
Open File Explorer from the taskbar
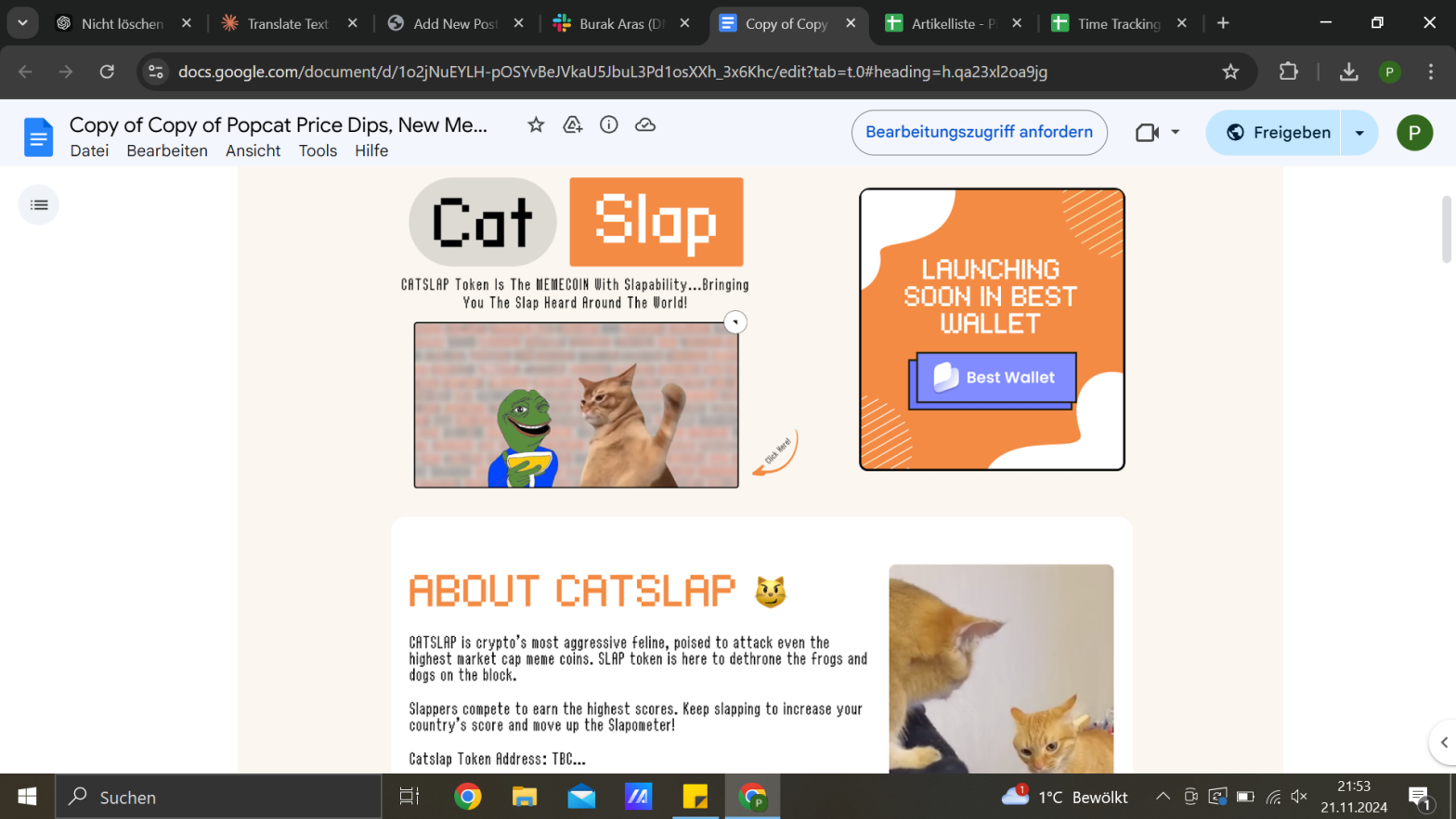click(x=525, y=797)
